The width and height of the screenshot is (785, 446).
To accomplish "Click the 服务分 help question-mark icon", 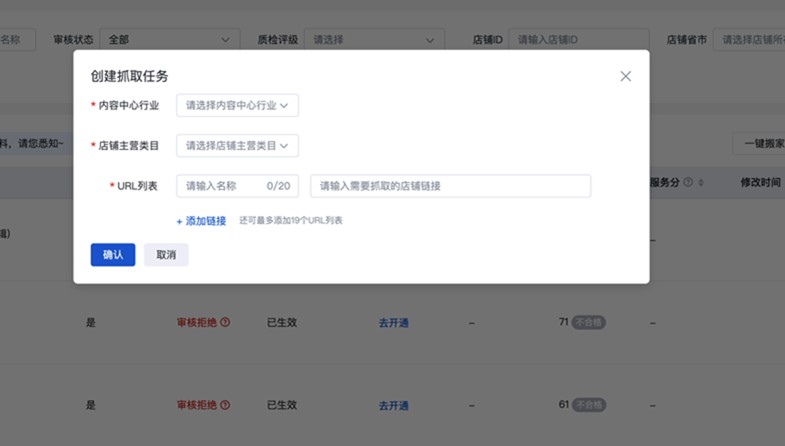I will [688, 183].
